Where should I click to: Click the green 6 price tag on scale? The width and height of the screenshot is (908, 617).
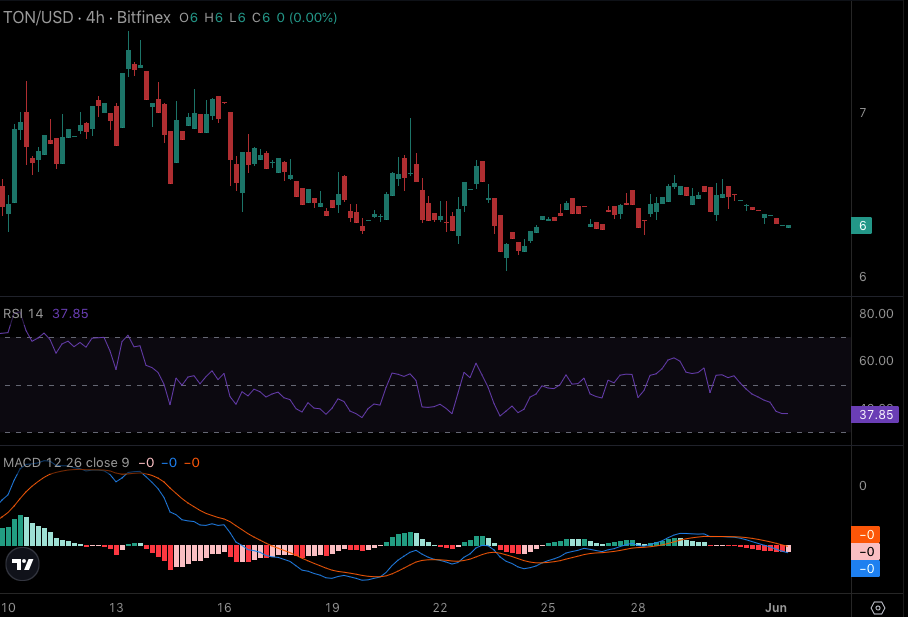coord(861,225)
